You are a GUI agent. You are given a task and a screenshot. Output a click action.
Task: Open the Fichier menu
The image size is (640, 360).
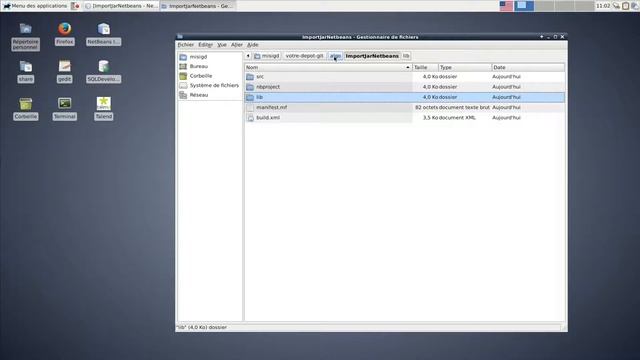point(186,44)
